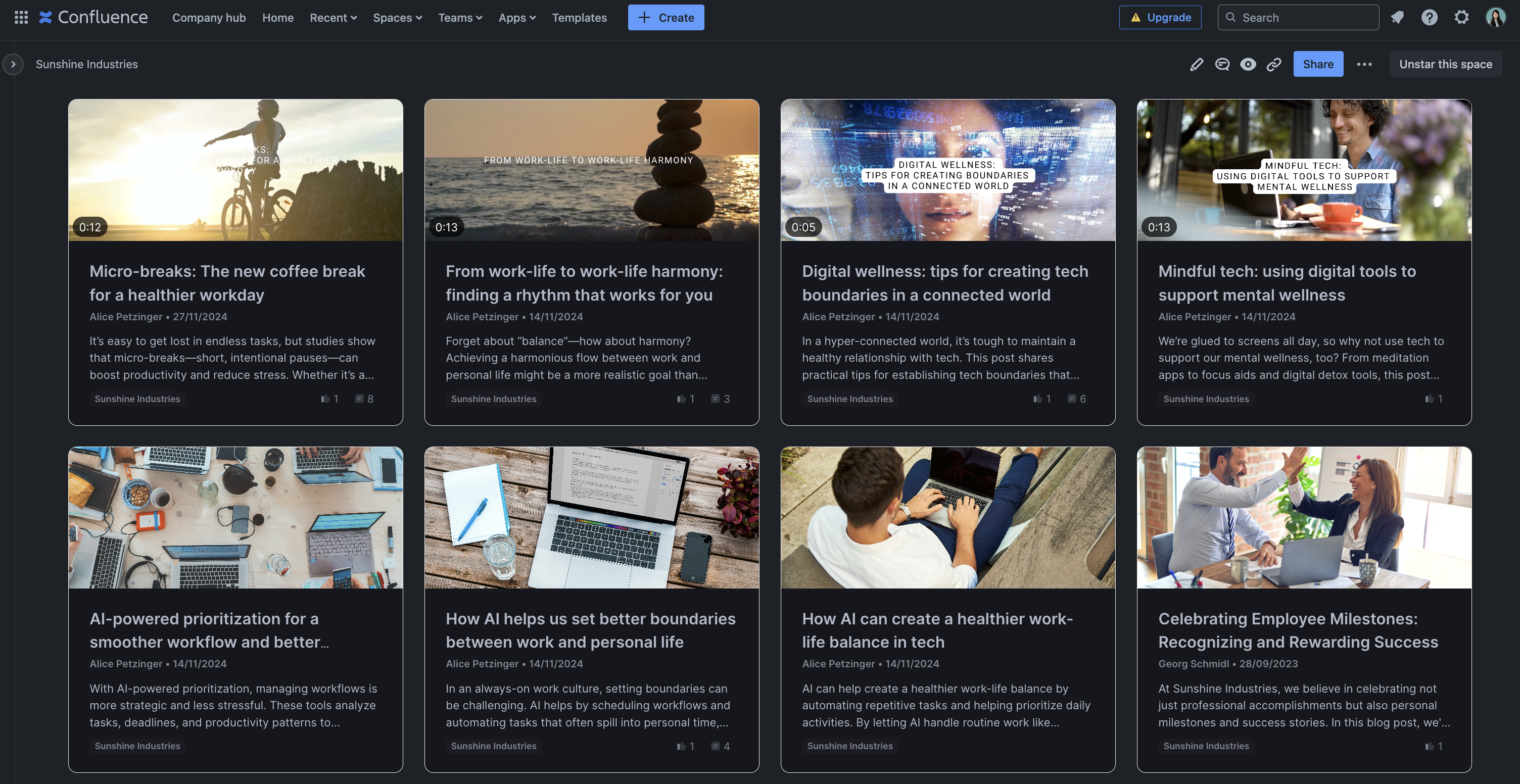The width and height of the screenshot is (1520, 784).
Task: Expand the Spaces dropdown
Action: (x=397, y=18)
